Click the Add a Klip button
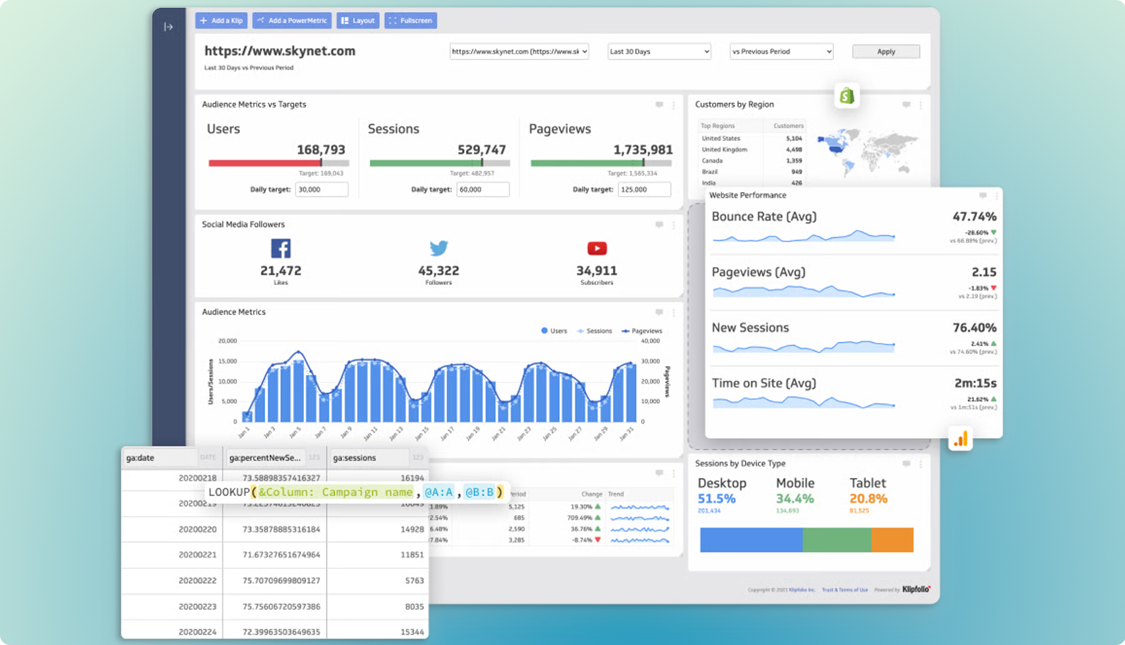 click(x=222, y=21)
